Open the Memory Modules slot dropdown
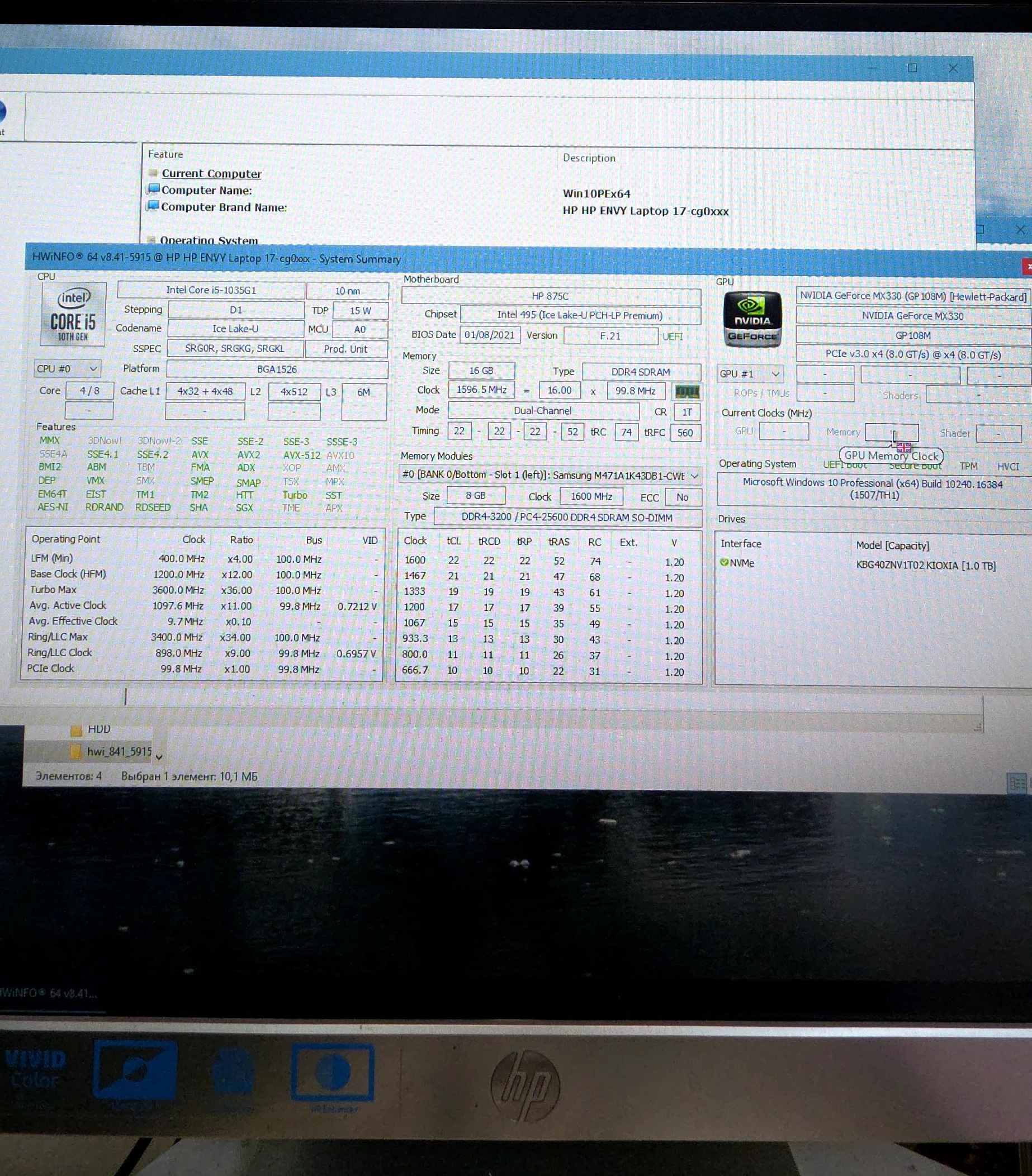 (x=550, y=475)
